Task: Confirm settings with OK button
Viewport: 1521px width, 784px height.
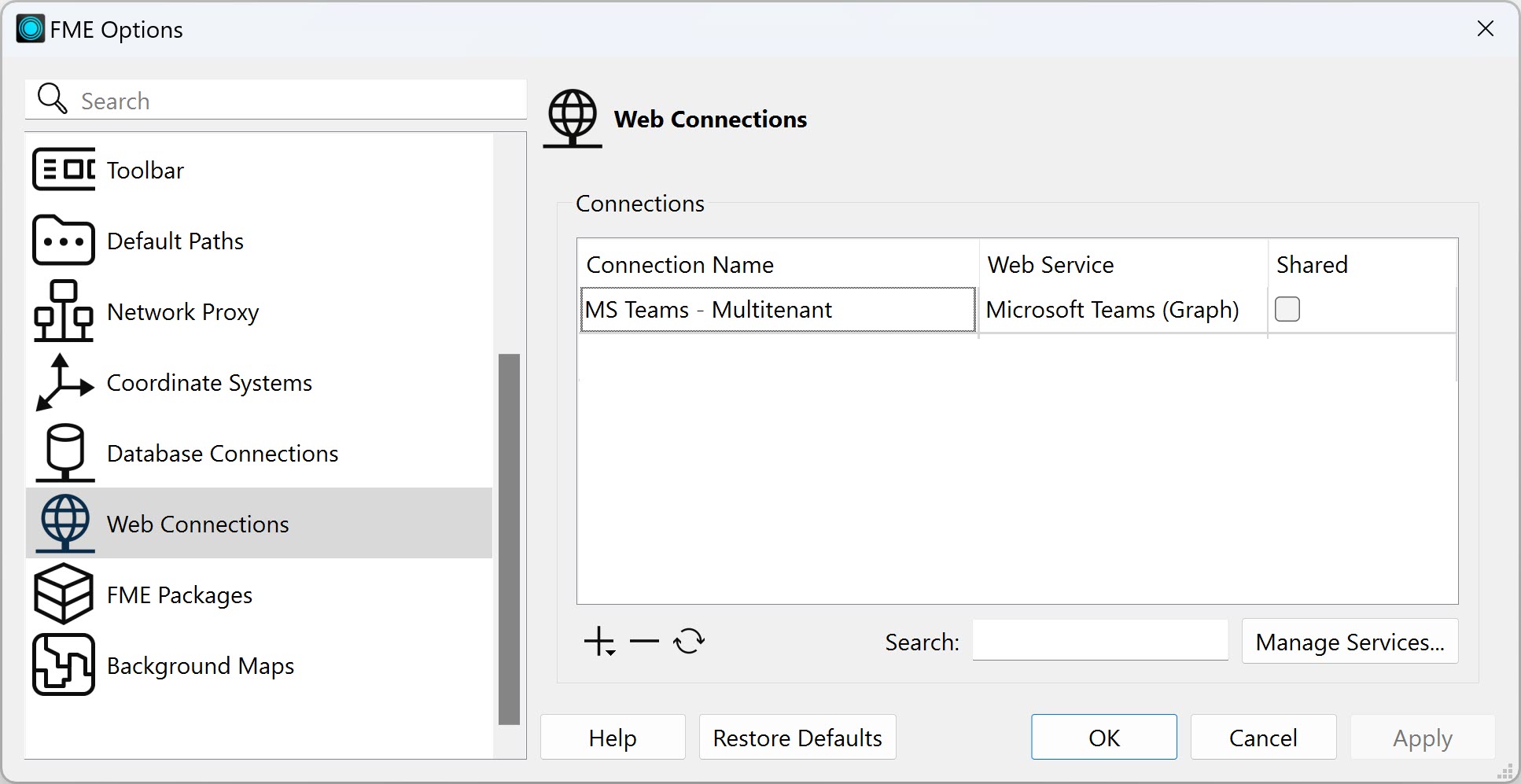Action: 1103,738
